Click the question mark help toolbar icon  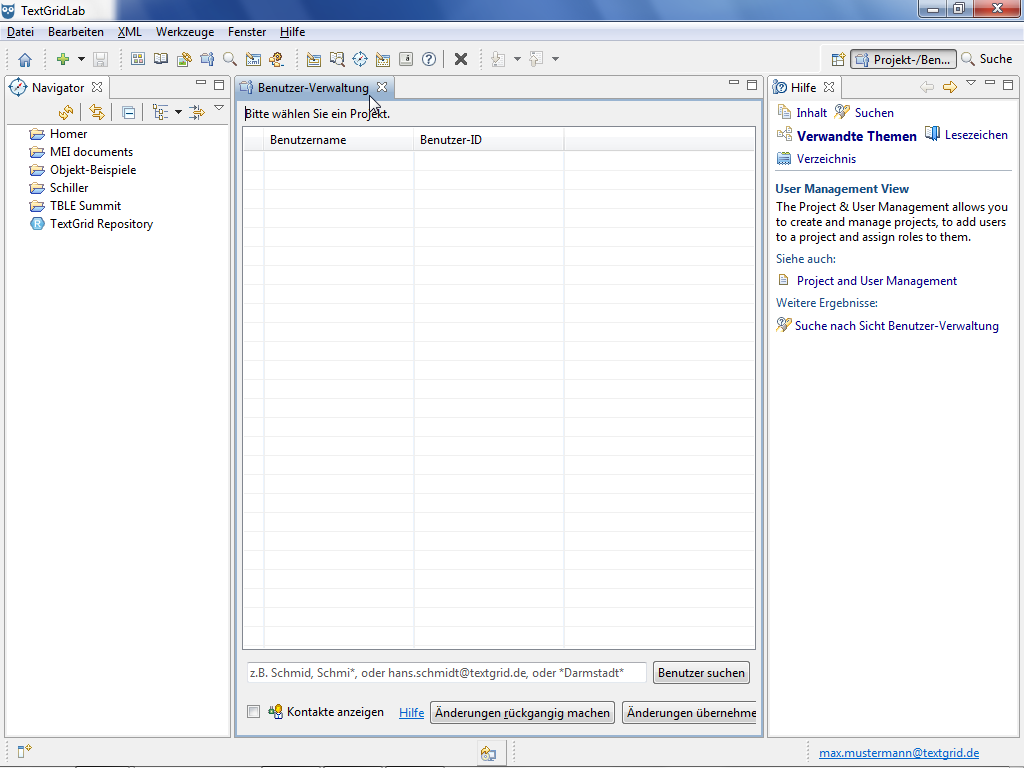[x=429, y=60]
